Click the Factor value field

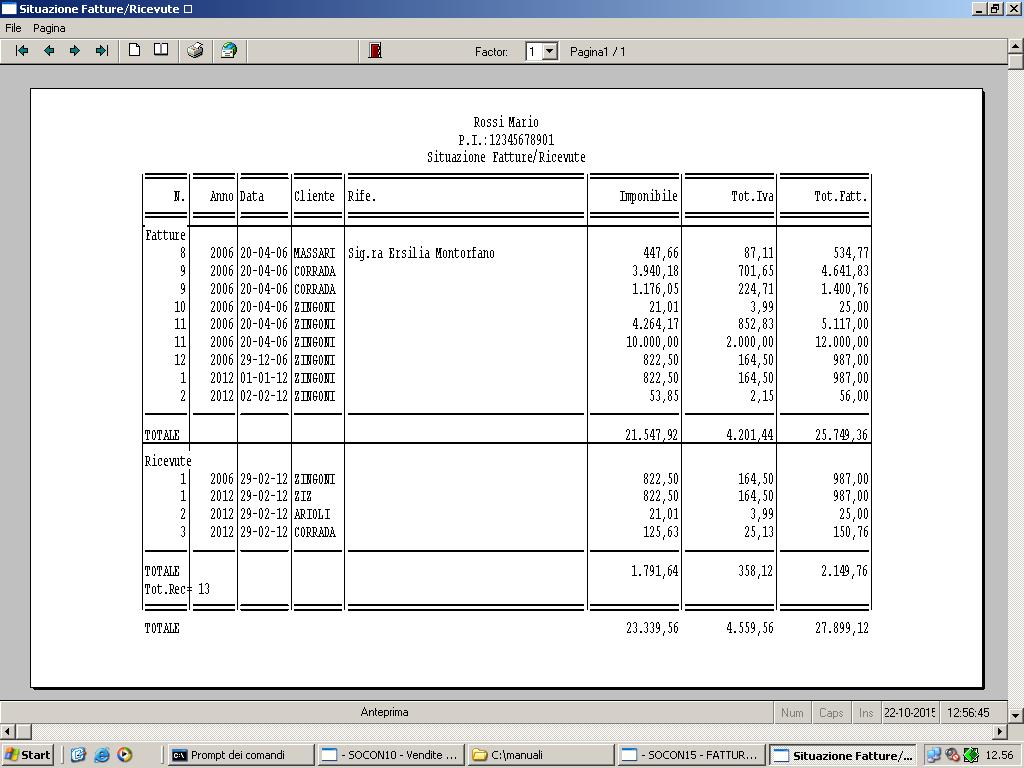click(534, 52)
